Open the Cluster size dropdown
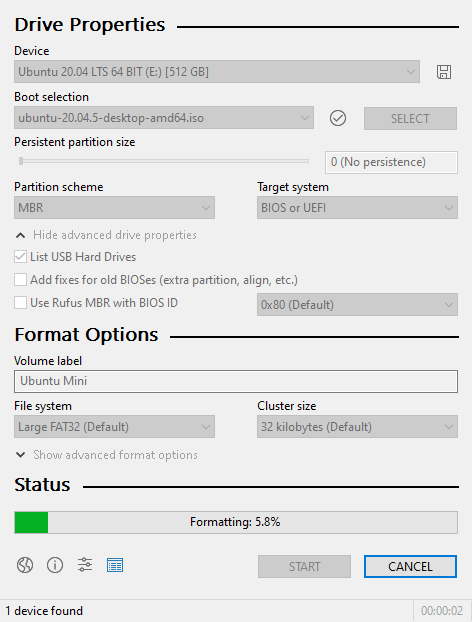The width and height of the screenshot is (472, 622). (x=357, y=426)
